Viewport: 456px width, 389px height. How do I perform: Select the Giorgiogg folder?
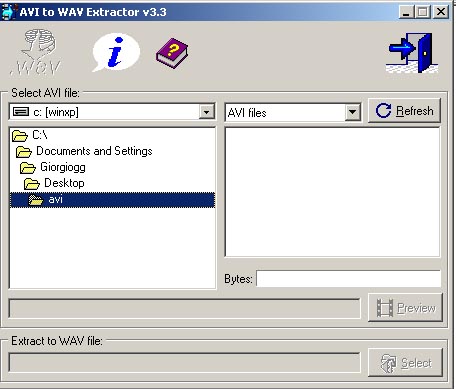[53, 167]
